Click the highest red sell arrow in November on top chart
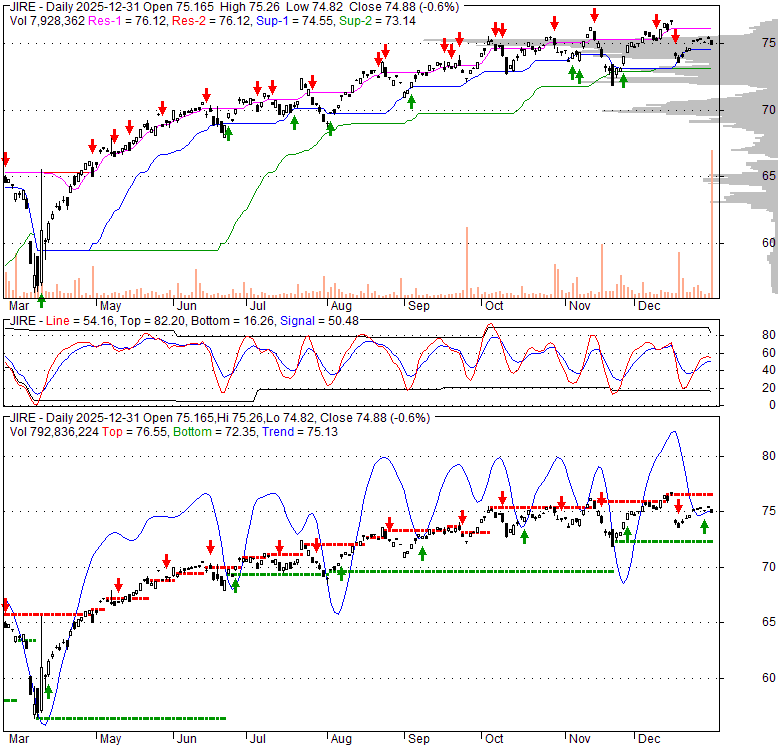The image size is (780, 745). 594,15
